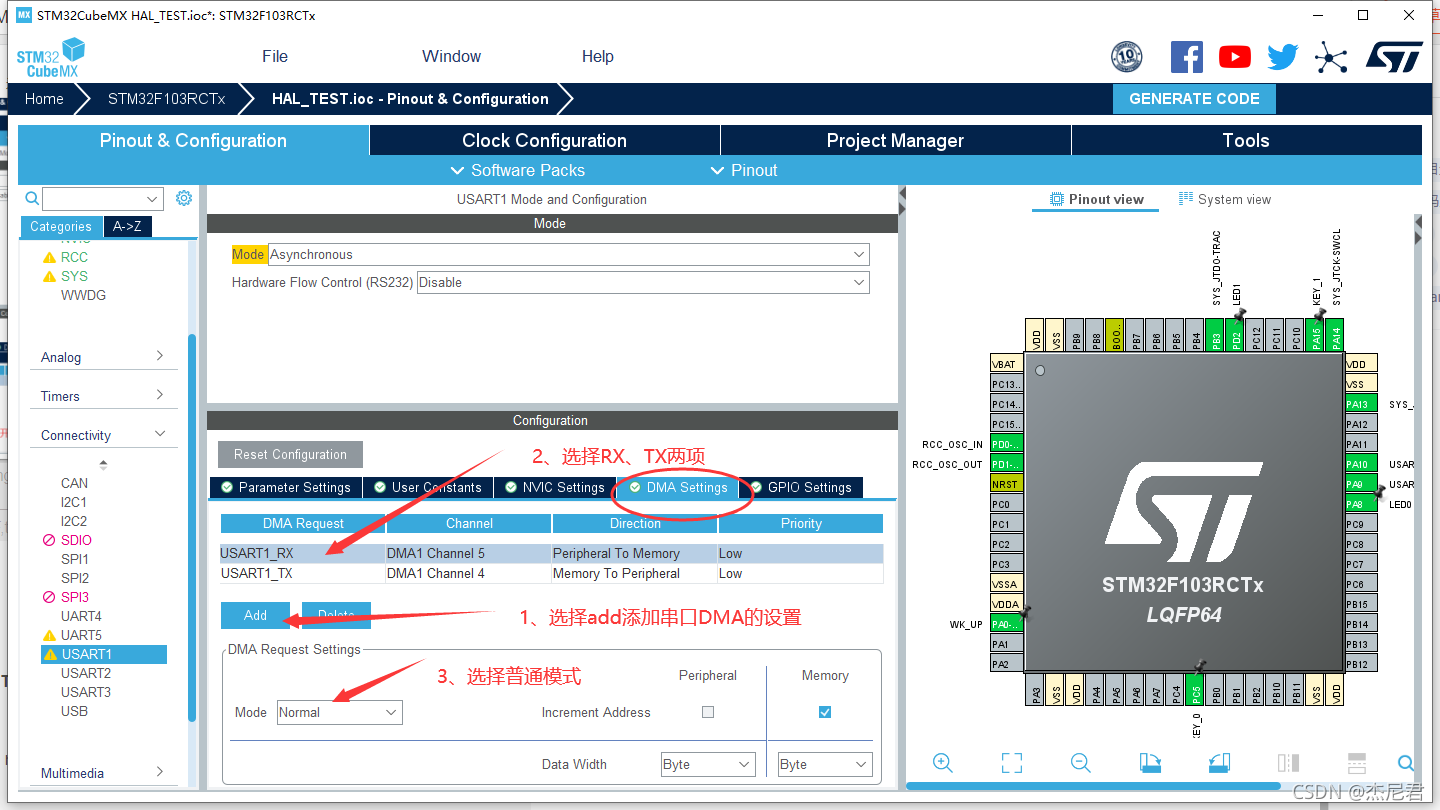The width and height of the screenshot is (1440, 810).
Task: Select the PA9 pin on the chip
Action: [x=1361, y=484]
